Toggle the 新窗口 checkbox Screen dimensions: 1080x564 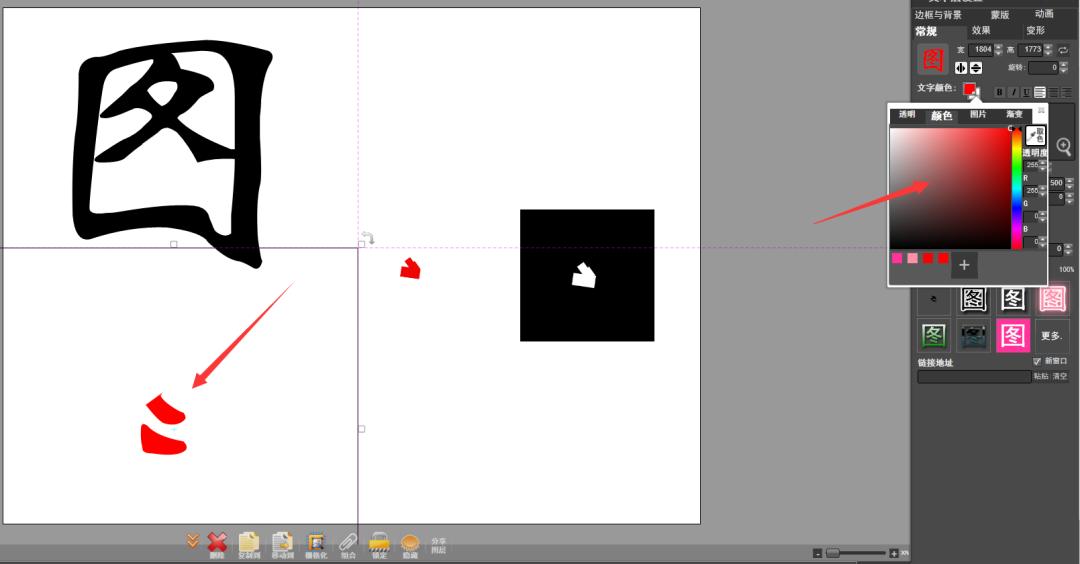coord(1037,361)
